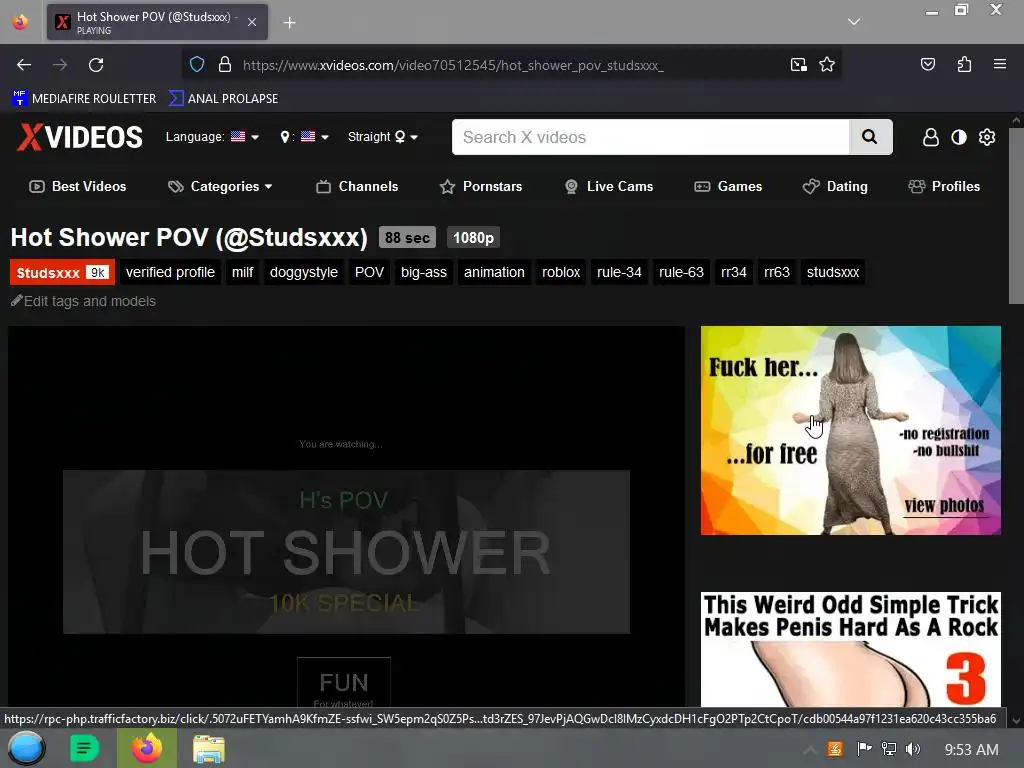Expand the list-all-tabs chevron
This screenshot has width=1024, height=768.
pos(854,22)
